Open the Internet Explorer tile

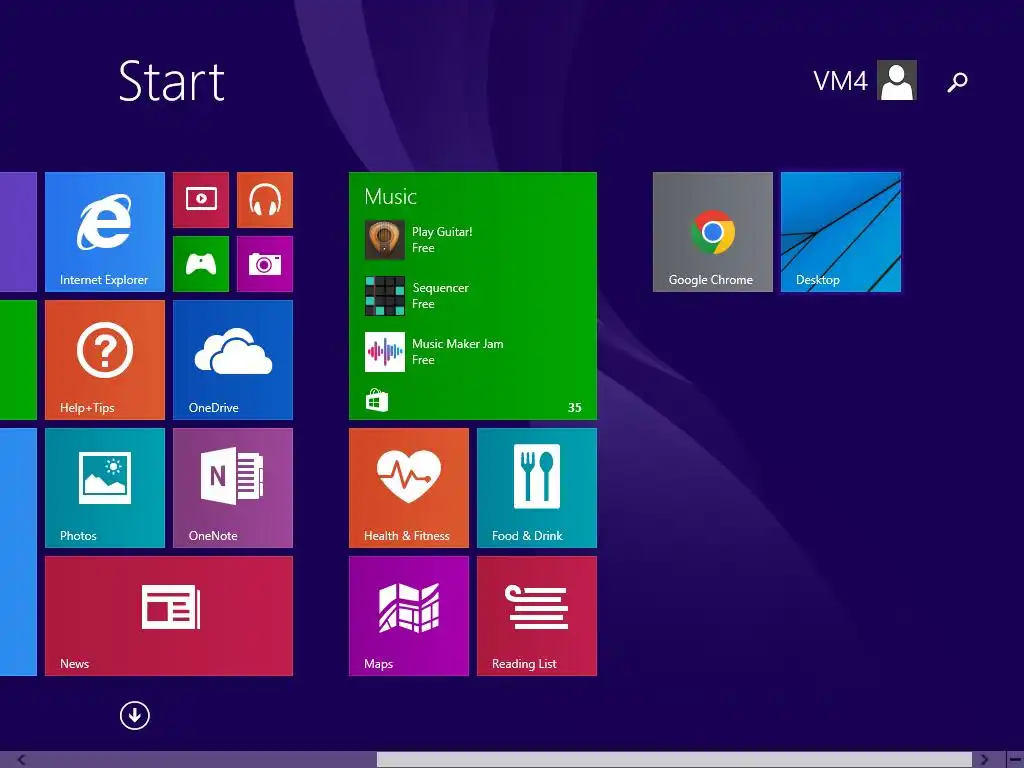tap(104, 232)
